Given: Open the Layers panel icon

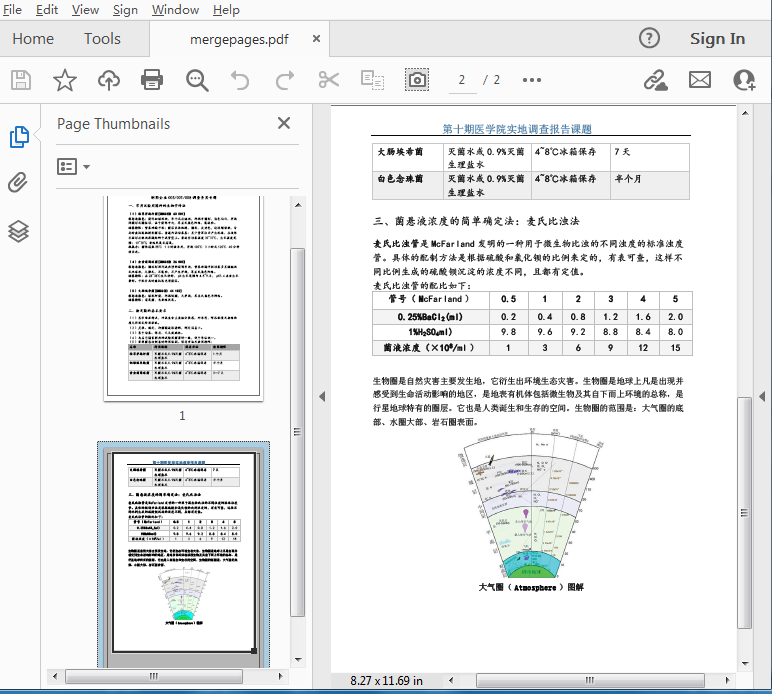Looking at the screenshot, I should tap(18, 231).
